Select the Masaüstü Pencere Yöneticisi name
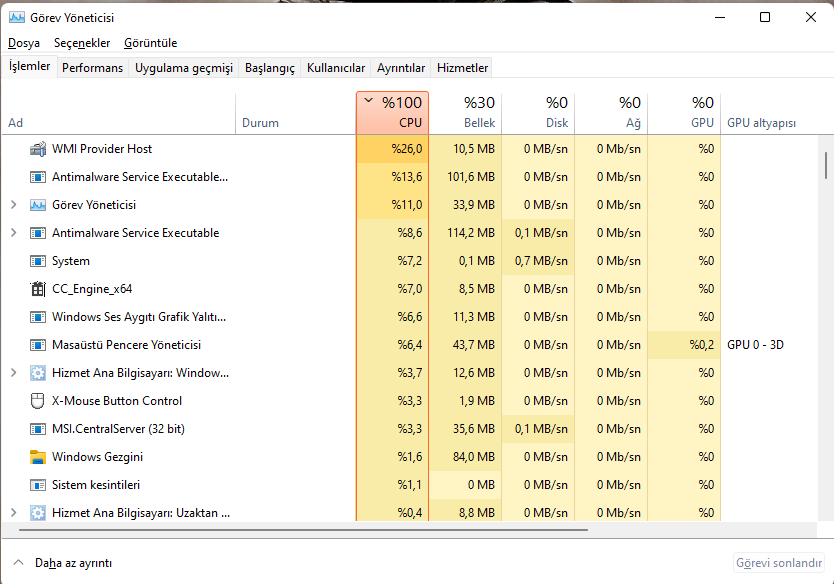 pyautogui.click(x=126, y=345)
